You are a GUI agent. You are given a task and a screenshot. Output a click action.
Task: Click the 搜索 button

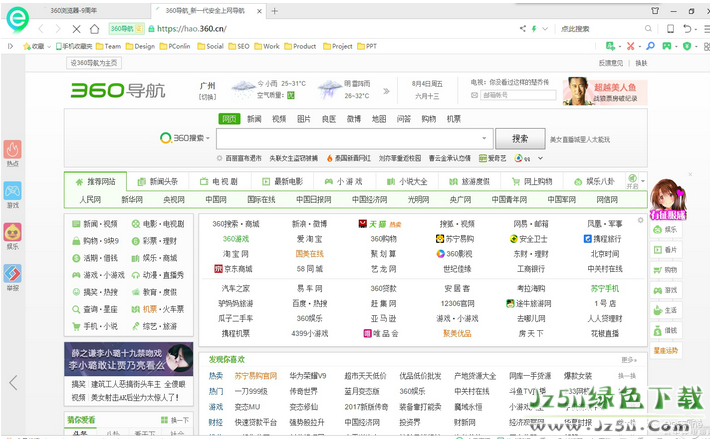pos(520,138)
